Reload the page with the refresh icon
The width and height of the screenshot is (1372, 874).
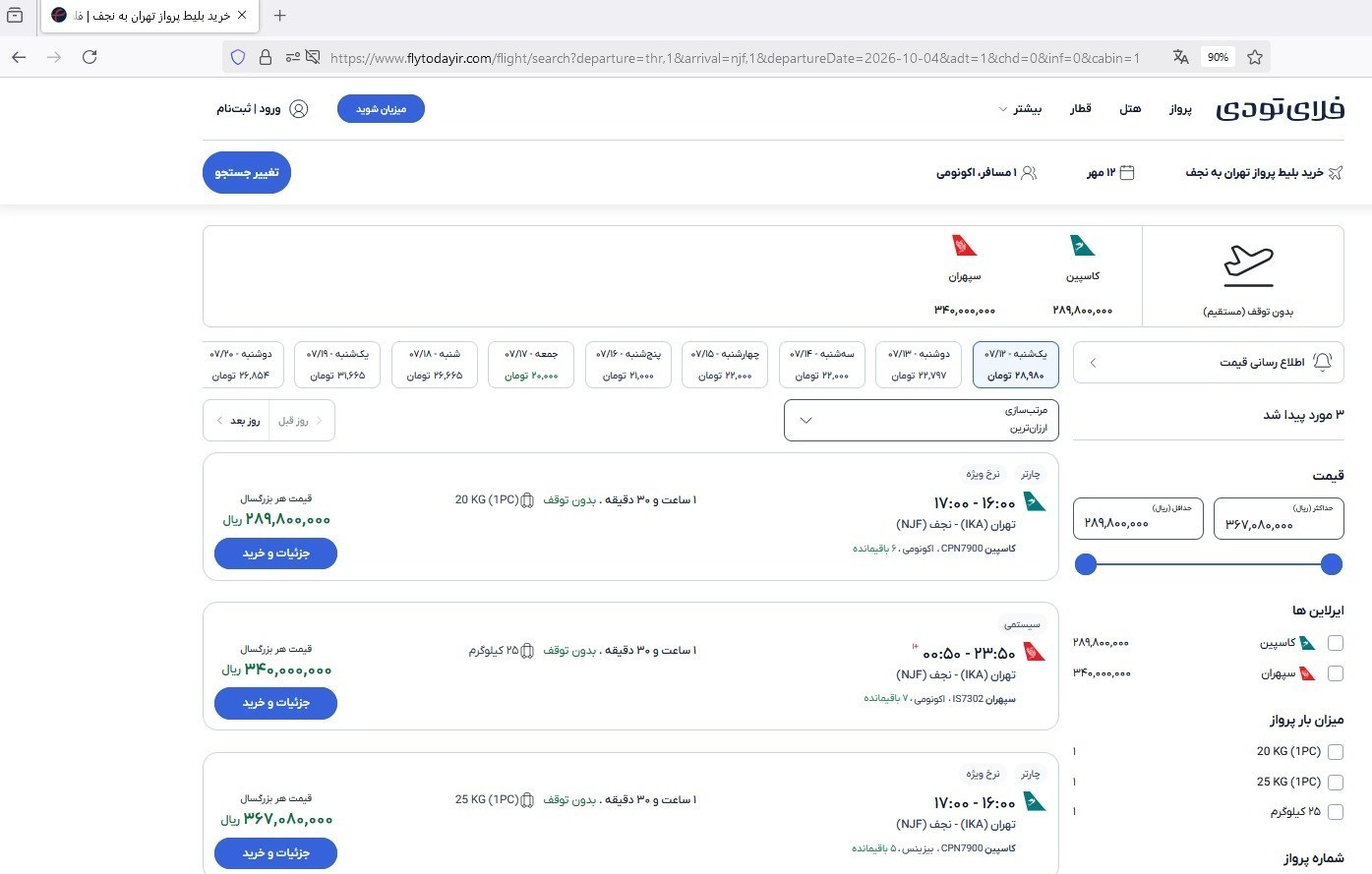89,57
